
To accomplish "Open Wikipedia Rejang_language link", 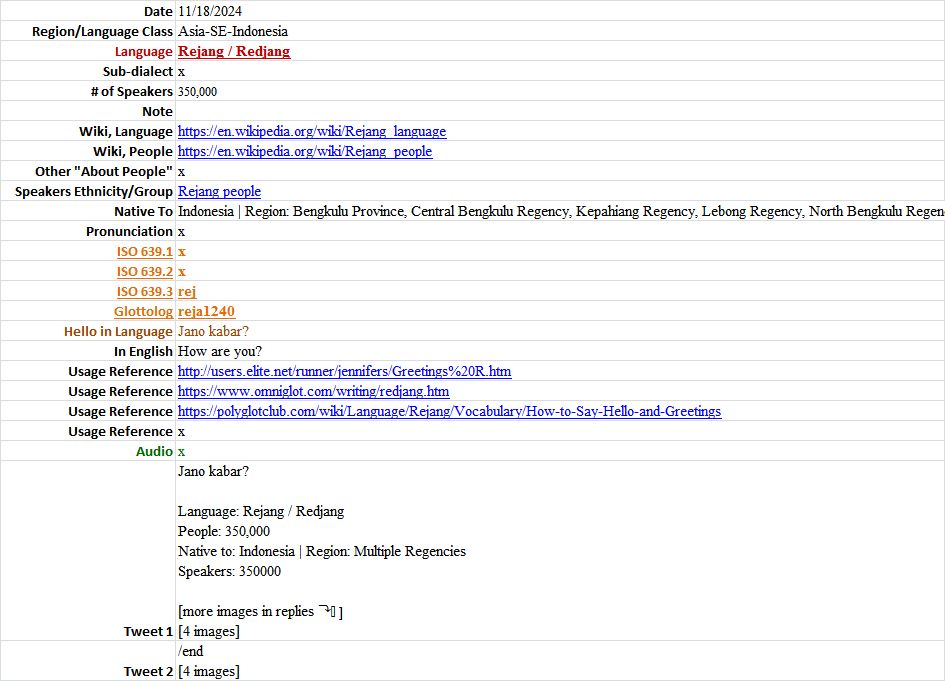I will pos(312,131).
